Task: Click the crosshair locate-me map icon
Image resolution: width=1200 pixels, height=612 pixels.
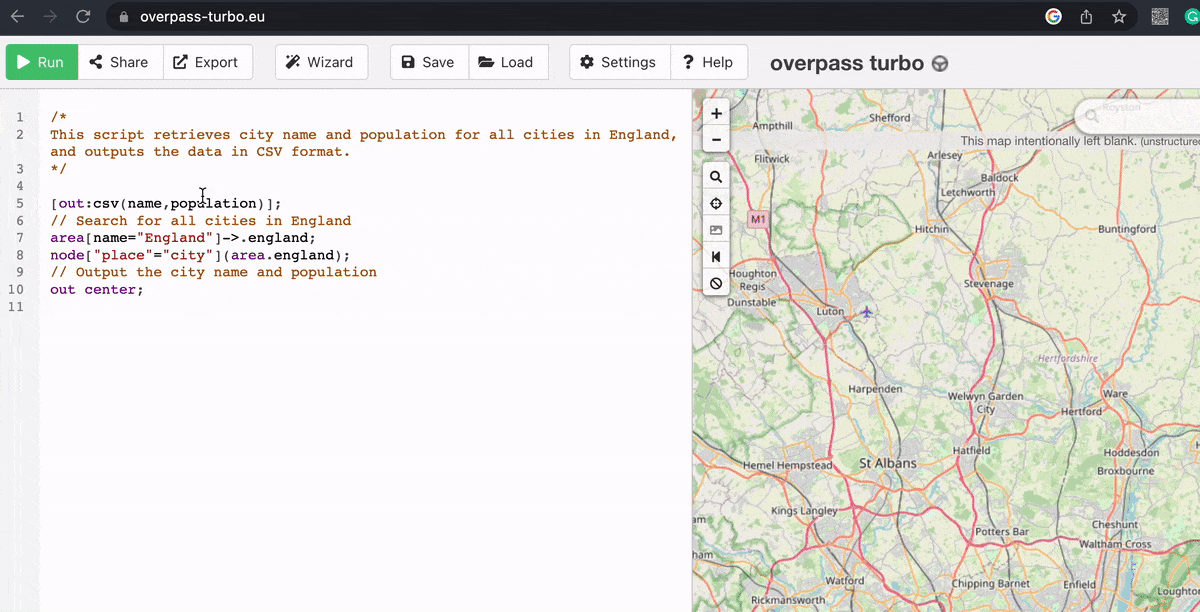Action: [x=716, y=204]
